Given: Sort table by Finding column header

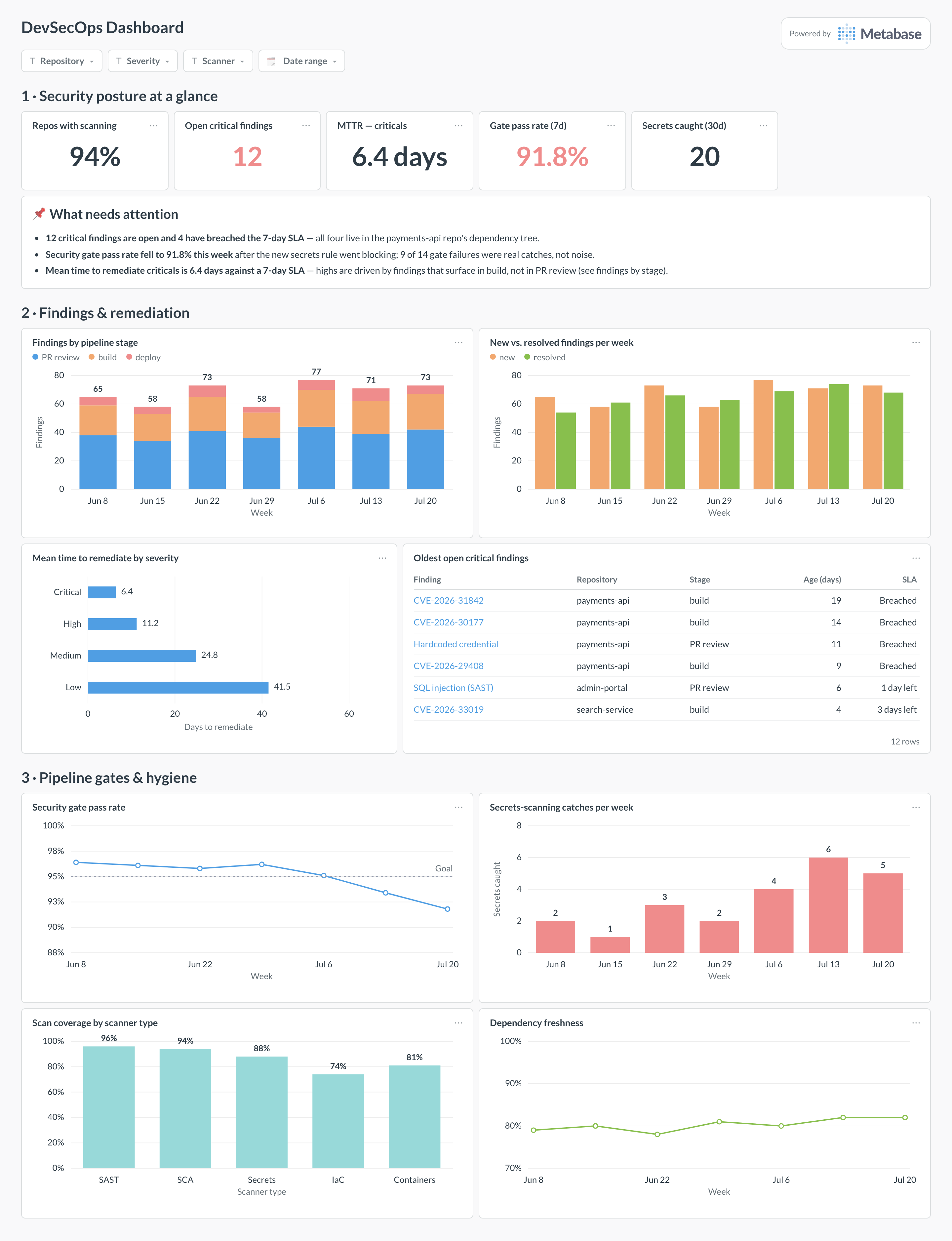Looking at the screenshot, I should (427, 580).
